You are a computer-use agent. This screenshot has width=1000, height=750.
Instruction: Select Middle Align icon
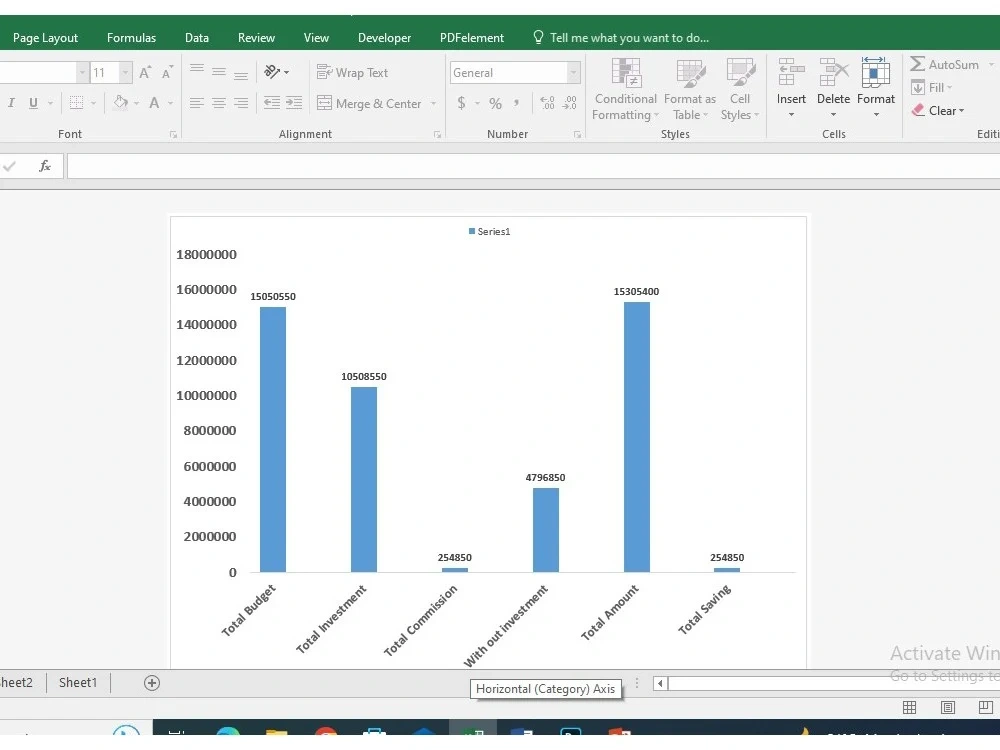[x=219, y=72]
